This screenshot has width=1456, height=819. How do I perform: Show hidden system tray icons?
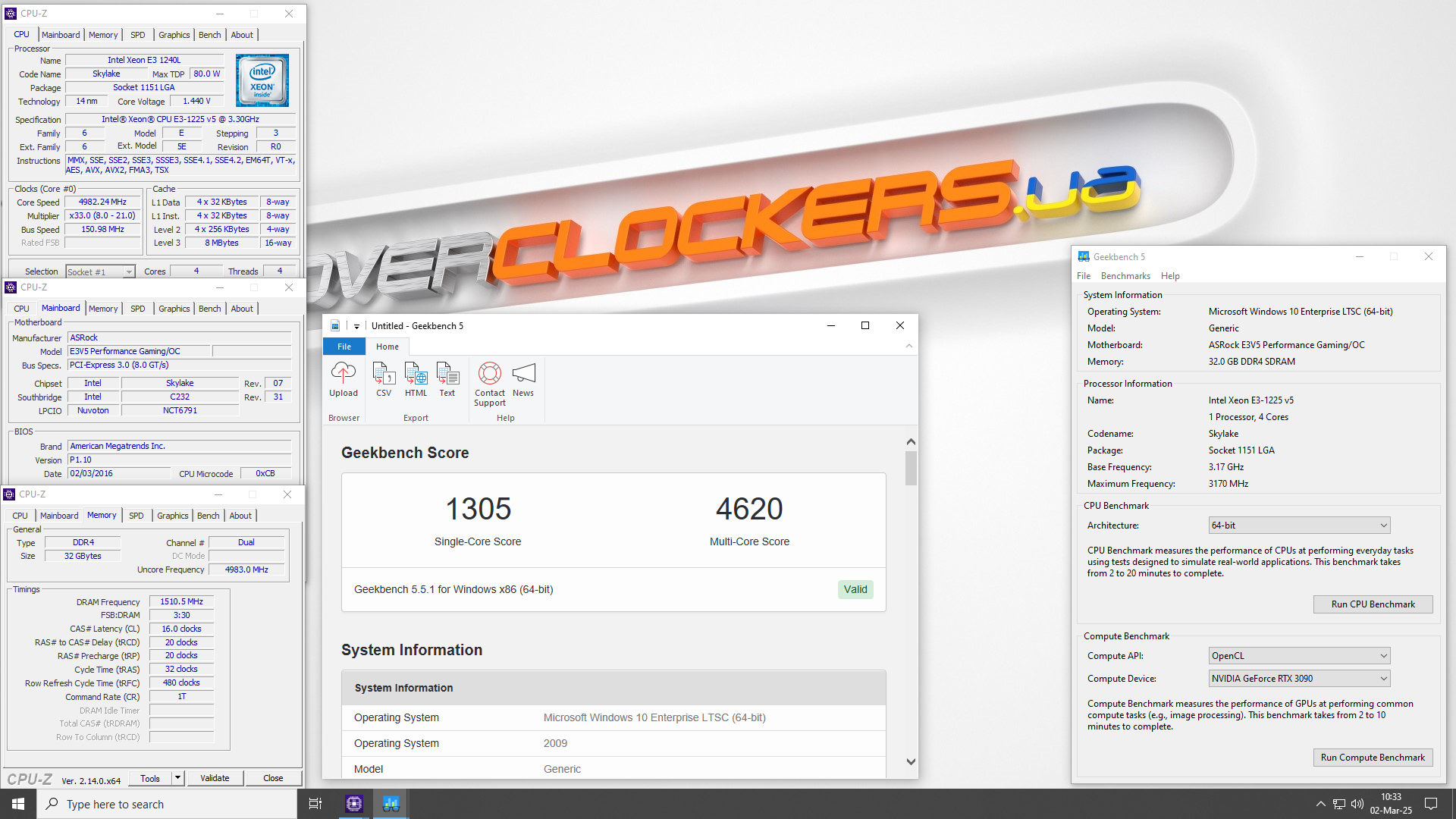(x=1320, y=804)
